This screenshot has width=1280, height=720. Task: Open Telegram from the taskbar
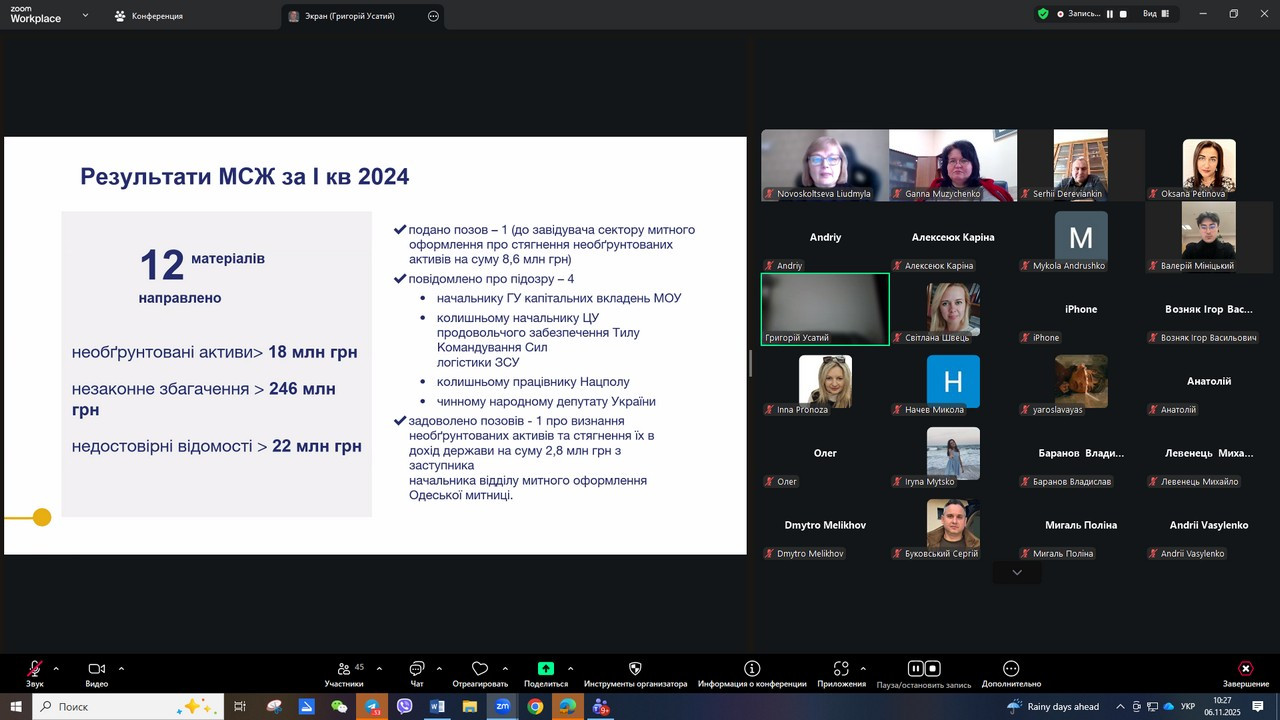[x=371, y=706]
